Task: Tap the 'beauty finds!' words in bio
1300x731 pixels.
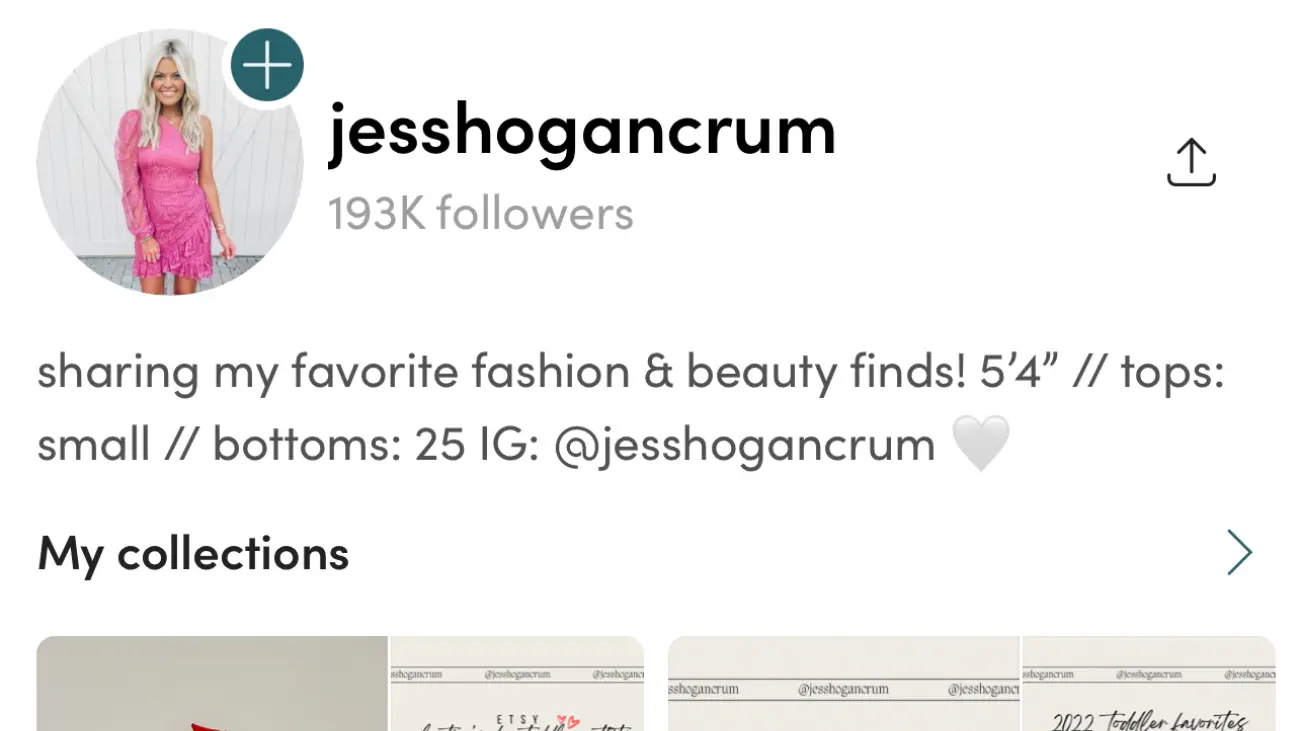Action: (826, 372)
